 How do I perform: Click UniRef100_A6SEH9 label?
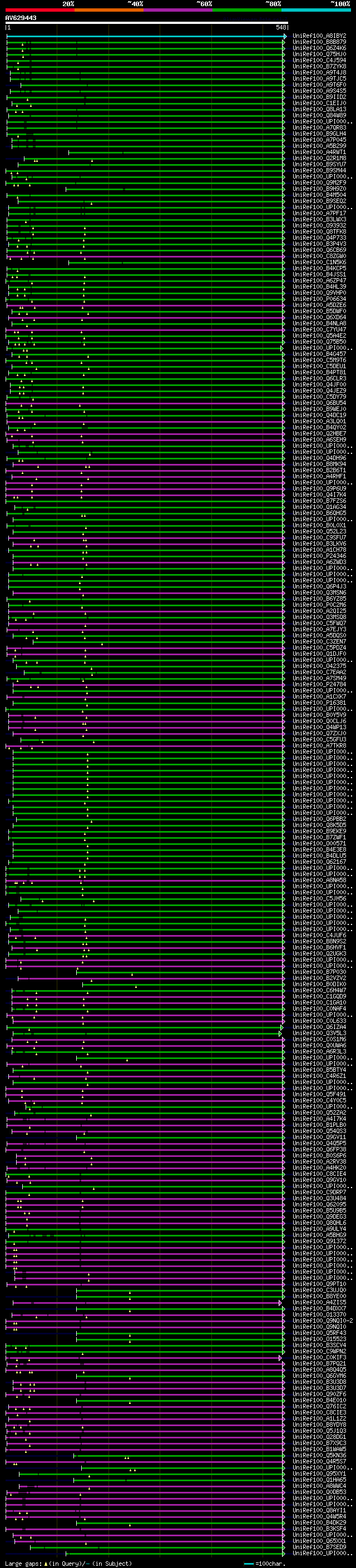tap(319, 440)
